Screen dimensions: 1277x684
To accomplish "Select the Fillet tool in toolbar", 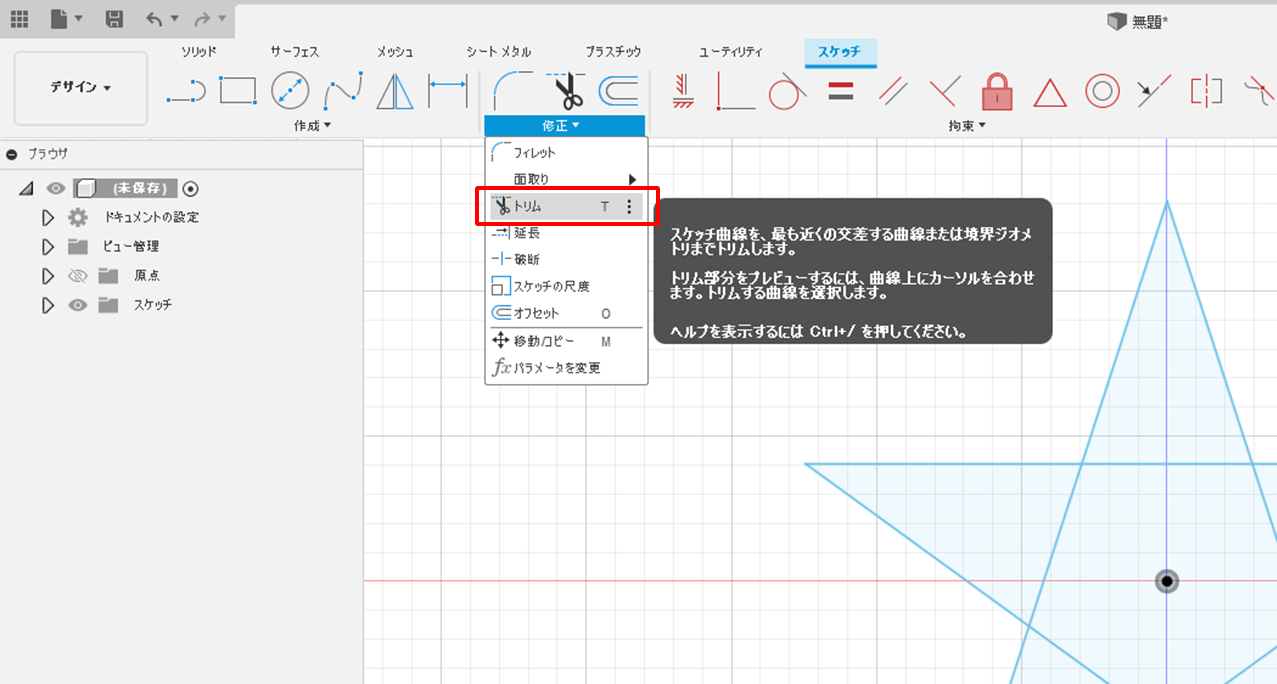I will 512,91.
